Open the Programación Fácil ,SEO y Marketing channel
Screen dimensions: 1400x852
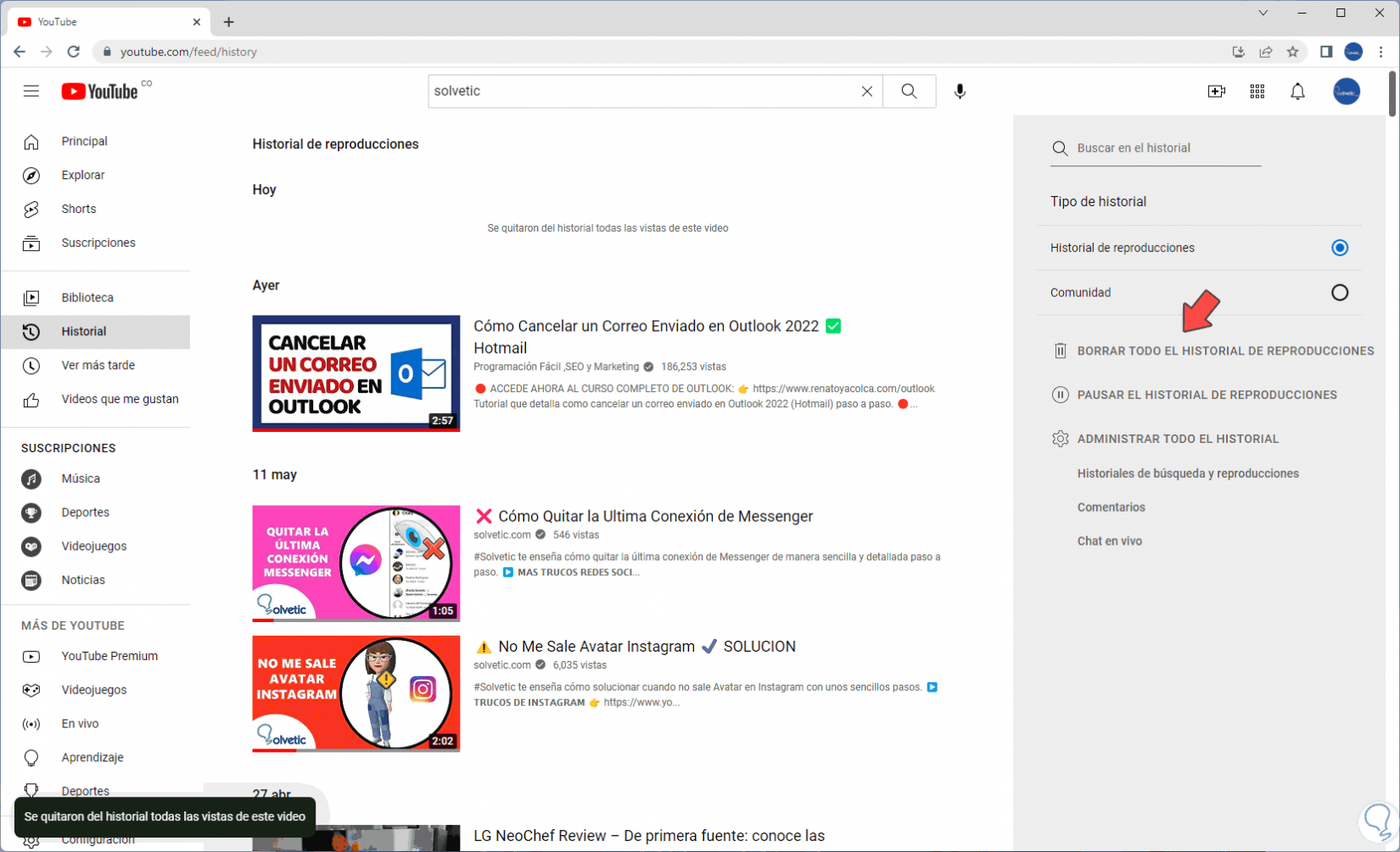pyautogui.click(x=556, y=367)
